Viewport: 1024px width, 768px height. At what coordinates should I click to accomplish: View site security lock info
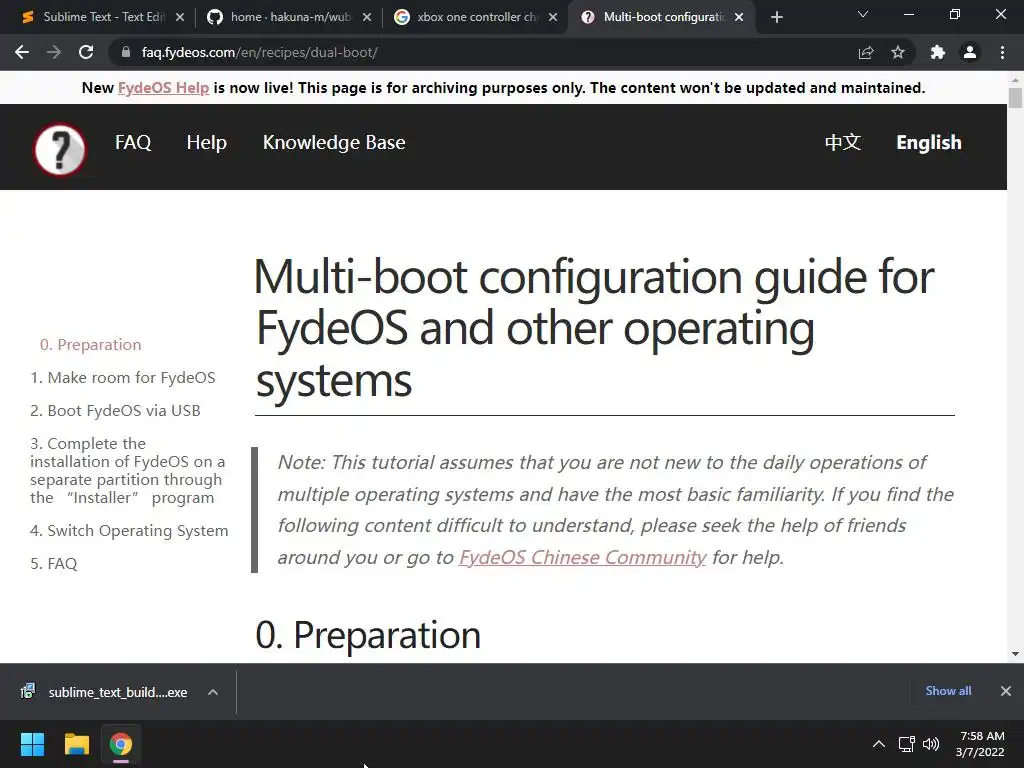(x=126, y=52)
